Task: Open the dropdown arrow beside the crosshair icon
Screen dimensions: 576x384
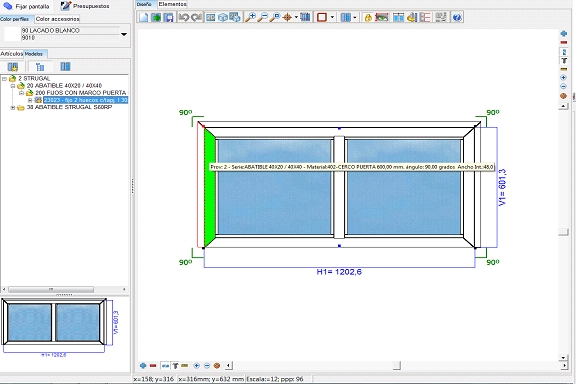Action: pos(296,17)
